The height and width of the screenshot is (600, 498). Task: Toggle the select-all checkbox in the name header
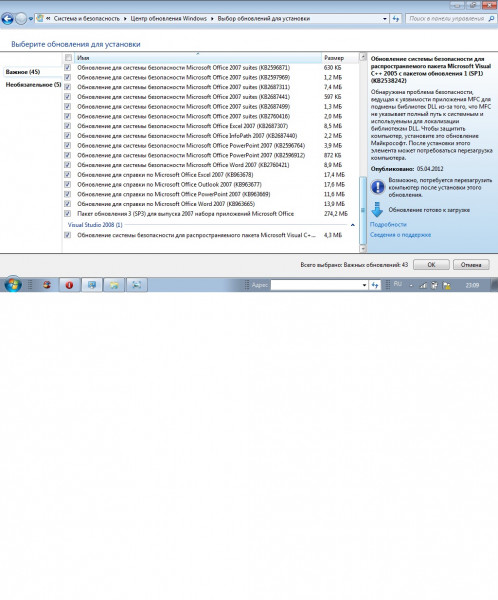point(69,58)
